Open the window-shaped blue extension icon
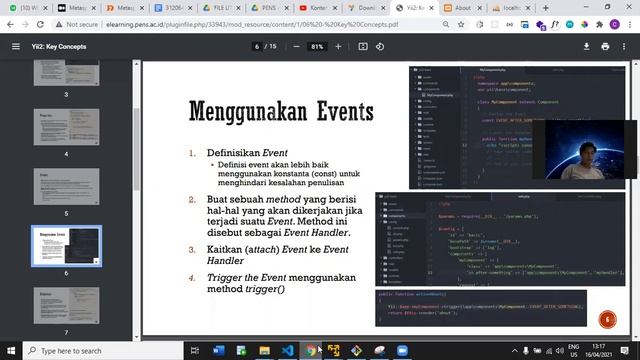The image size is (640, 360). coord(524,24)
